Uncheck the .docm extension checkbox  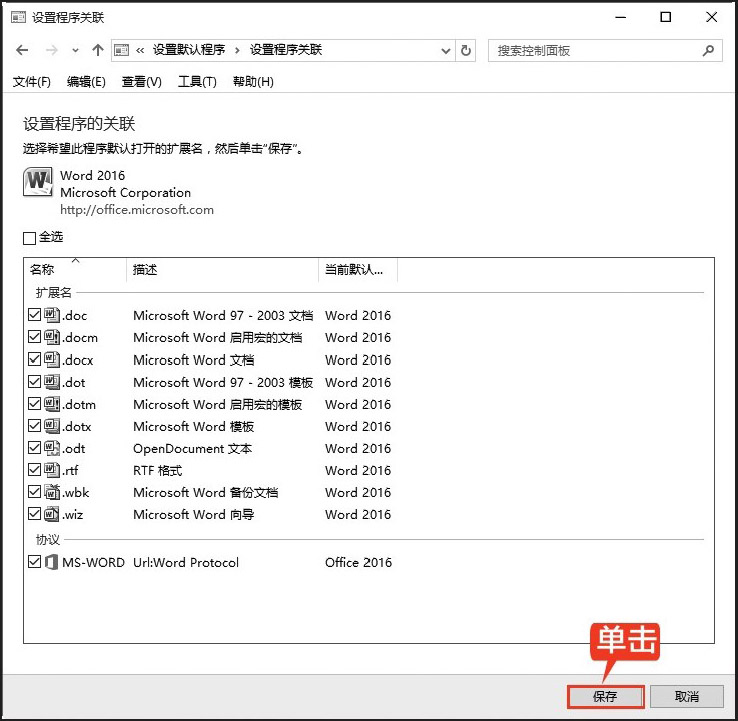[34, 336]
